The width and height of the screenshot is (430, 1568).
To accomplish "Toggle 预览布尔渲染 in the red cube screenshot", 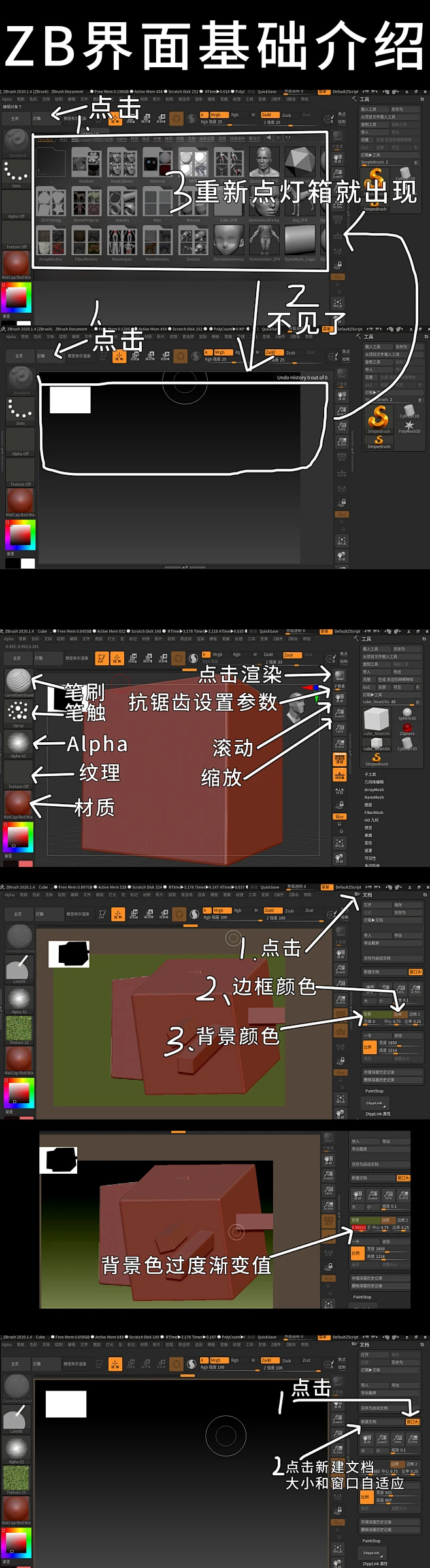I will click(76, 659).
